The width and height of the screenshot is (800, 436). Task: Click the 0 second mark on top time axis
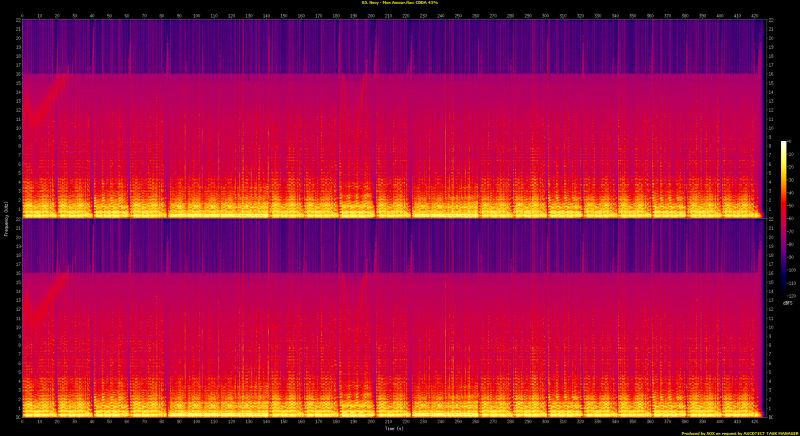point(22,15)
